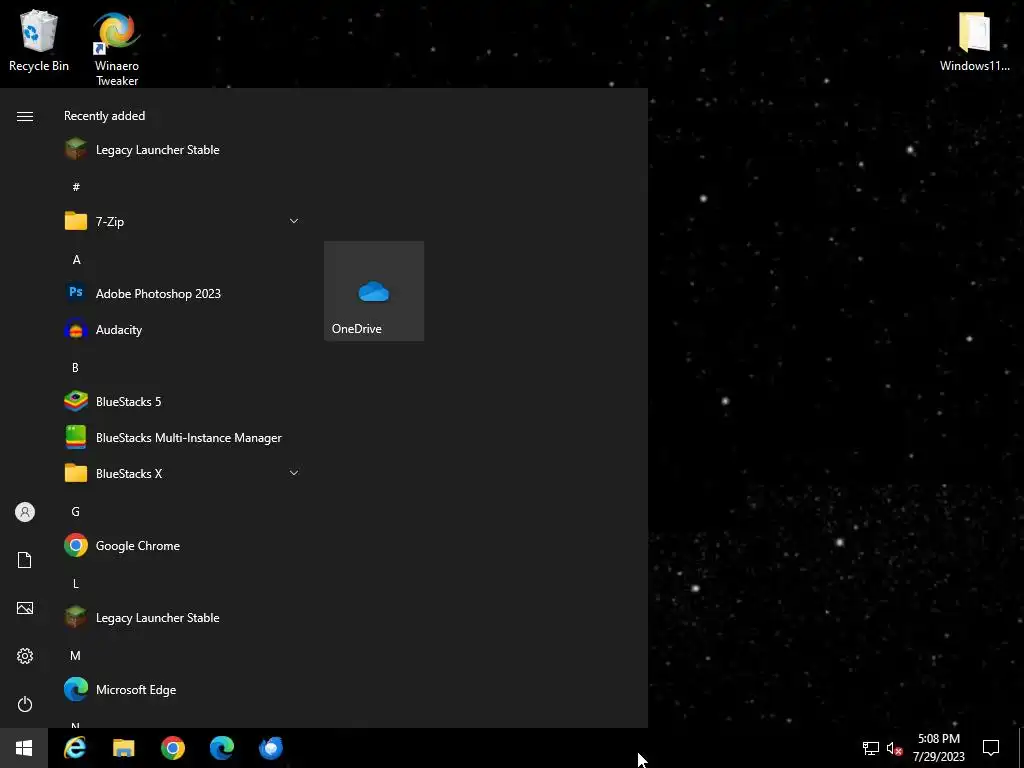The height and width of the screenshot is (768, 1024).
Task: Launch Legacy Launcher Stable under letter L
Action: point(183,617)
